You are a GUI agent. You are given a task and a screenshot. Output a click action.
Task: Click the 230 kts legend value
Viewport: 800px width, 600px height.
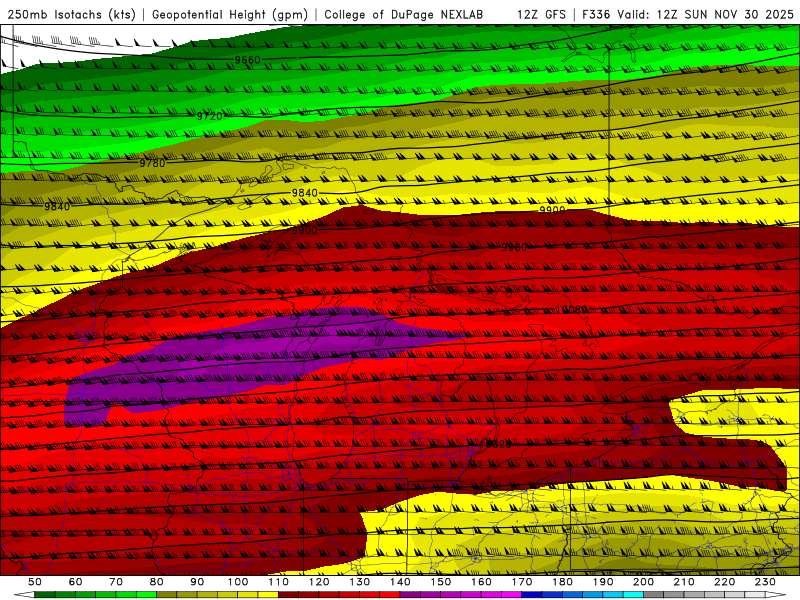[765, 582]
